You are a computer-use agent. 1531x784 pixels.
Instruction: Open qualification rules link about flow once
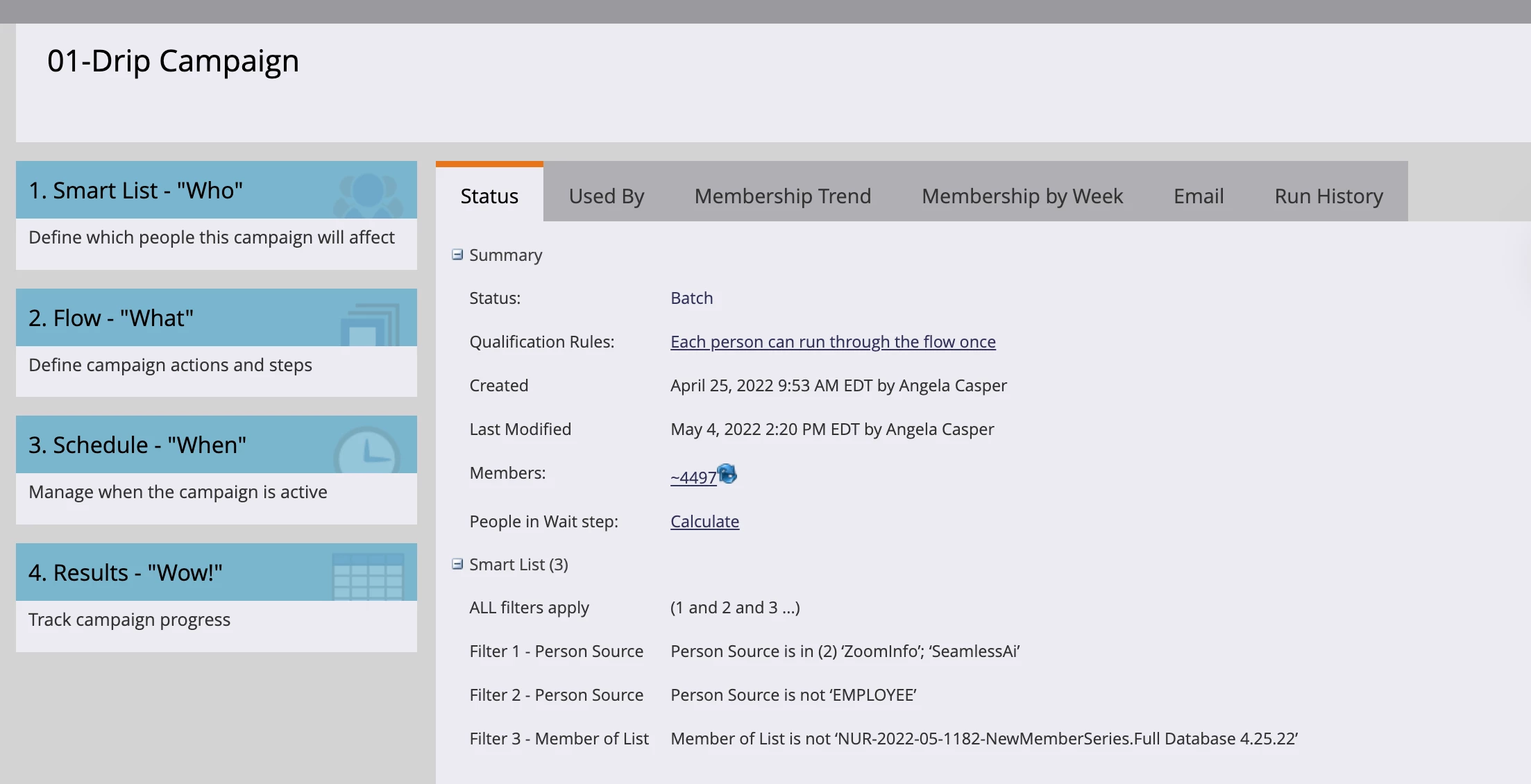coord(832,341)
